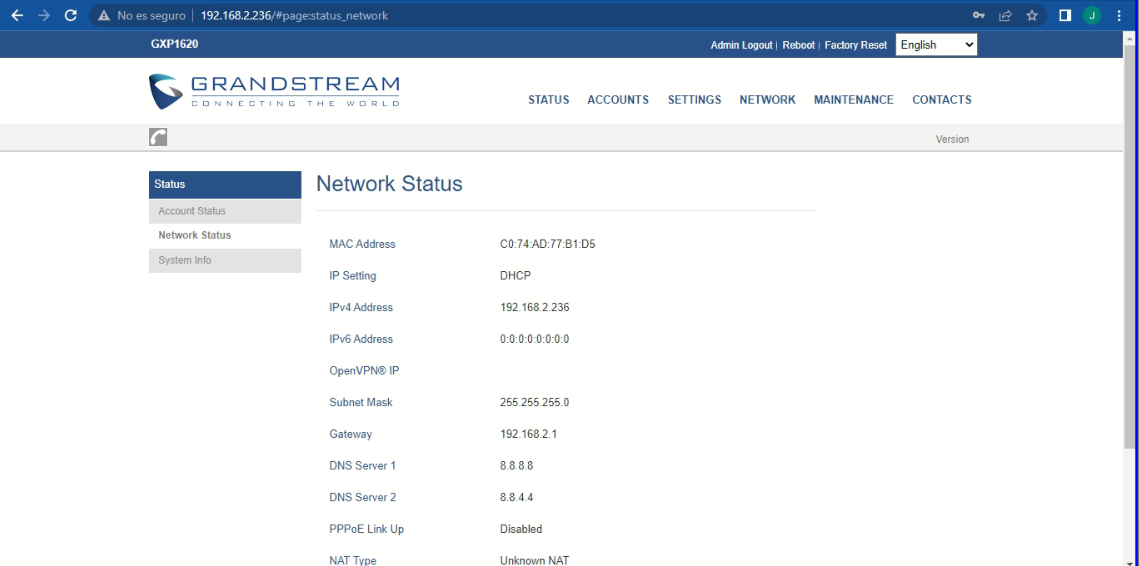Click the browser forward arrow
The width and height of the screenshot is (1139, 566).
43,16
